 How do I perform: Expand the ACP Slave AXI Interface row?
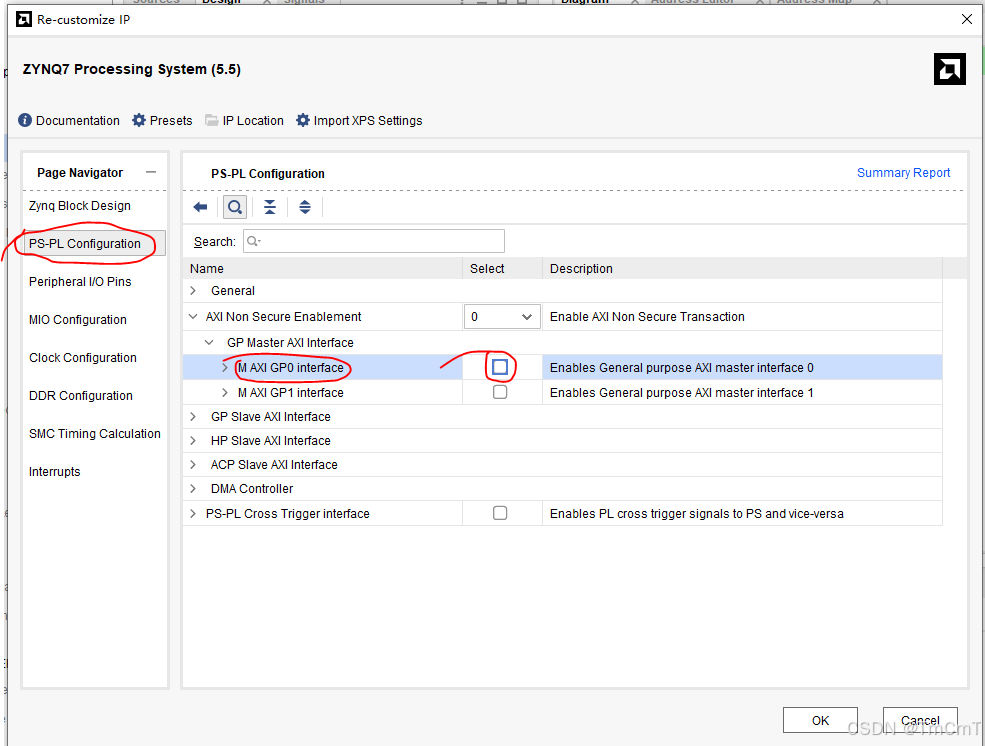click(x=193, y=465)
